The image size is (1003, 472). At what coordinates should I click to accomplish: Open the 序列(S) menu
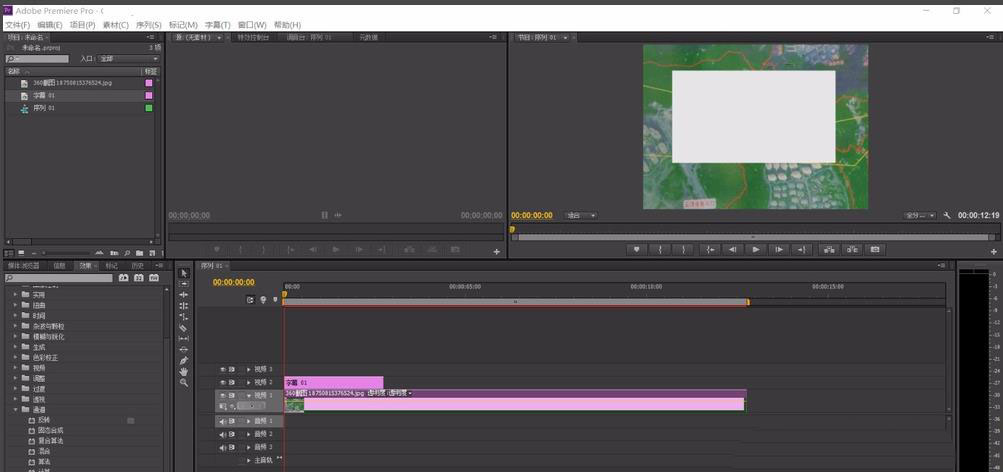[148, 25]
